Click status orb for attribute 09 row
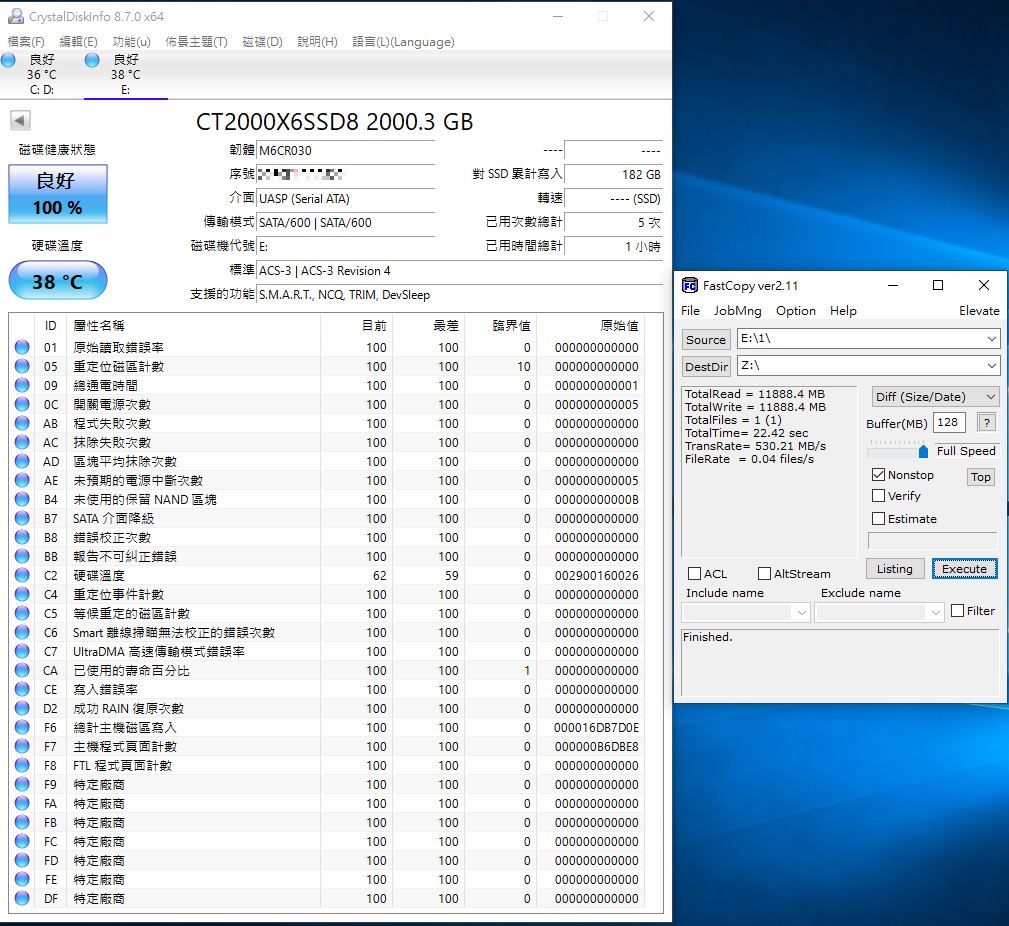Screen dimensions: 1009x926 pyautogui.click(x=22, y=385)
